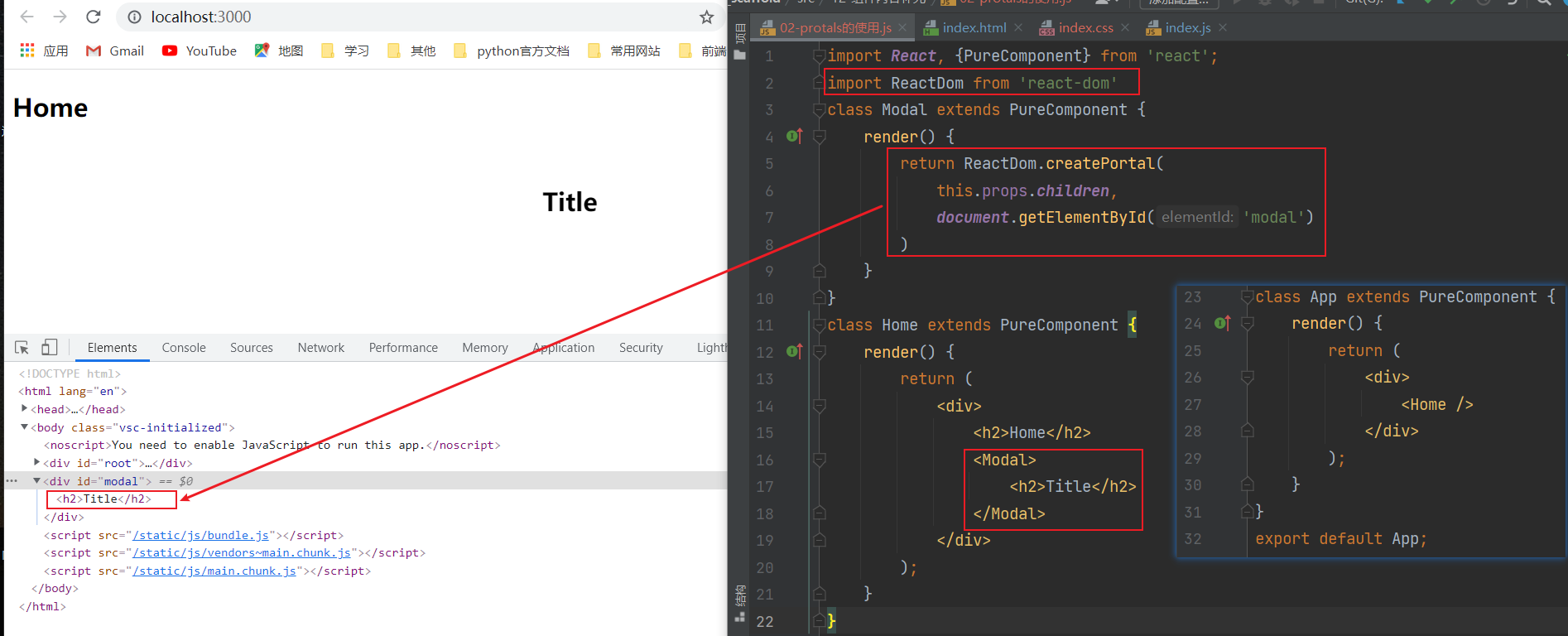The image size is (1568, 636).
Task: Open the Sources tab in DevTools
Action: (x=252, y=348)
